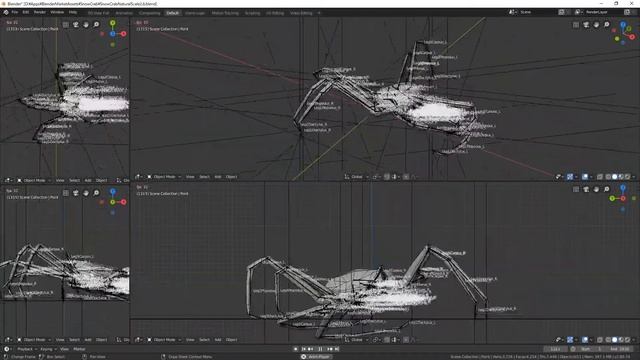This screenshot has height=360, width=640.
Task: Add a new workspace with the plus tab
Action: pyautogui.click(x=319, y=13)
